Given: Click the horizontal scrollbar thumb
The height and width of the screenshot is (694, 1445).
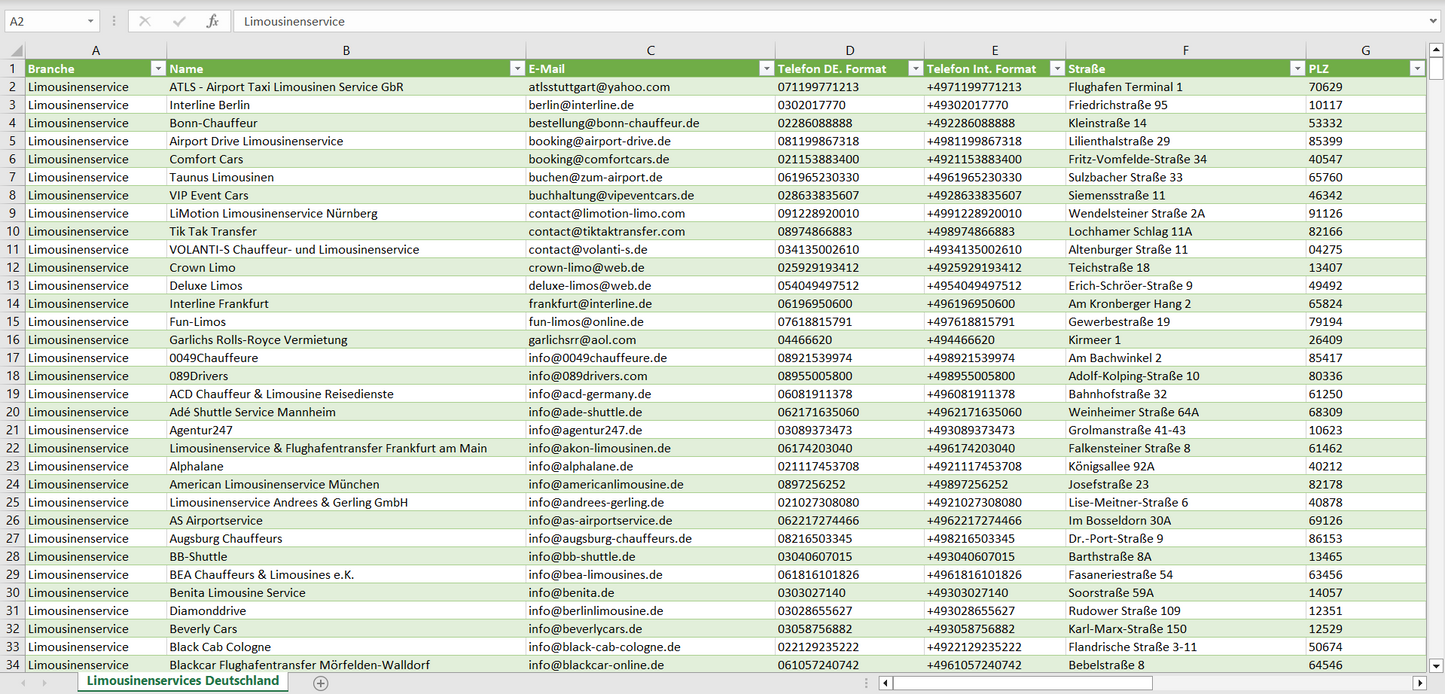Looking at the screenshot, I should [x=1022, y=683].
